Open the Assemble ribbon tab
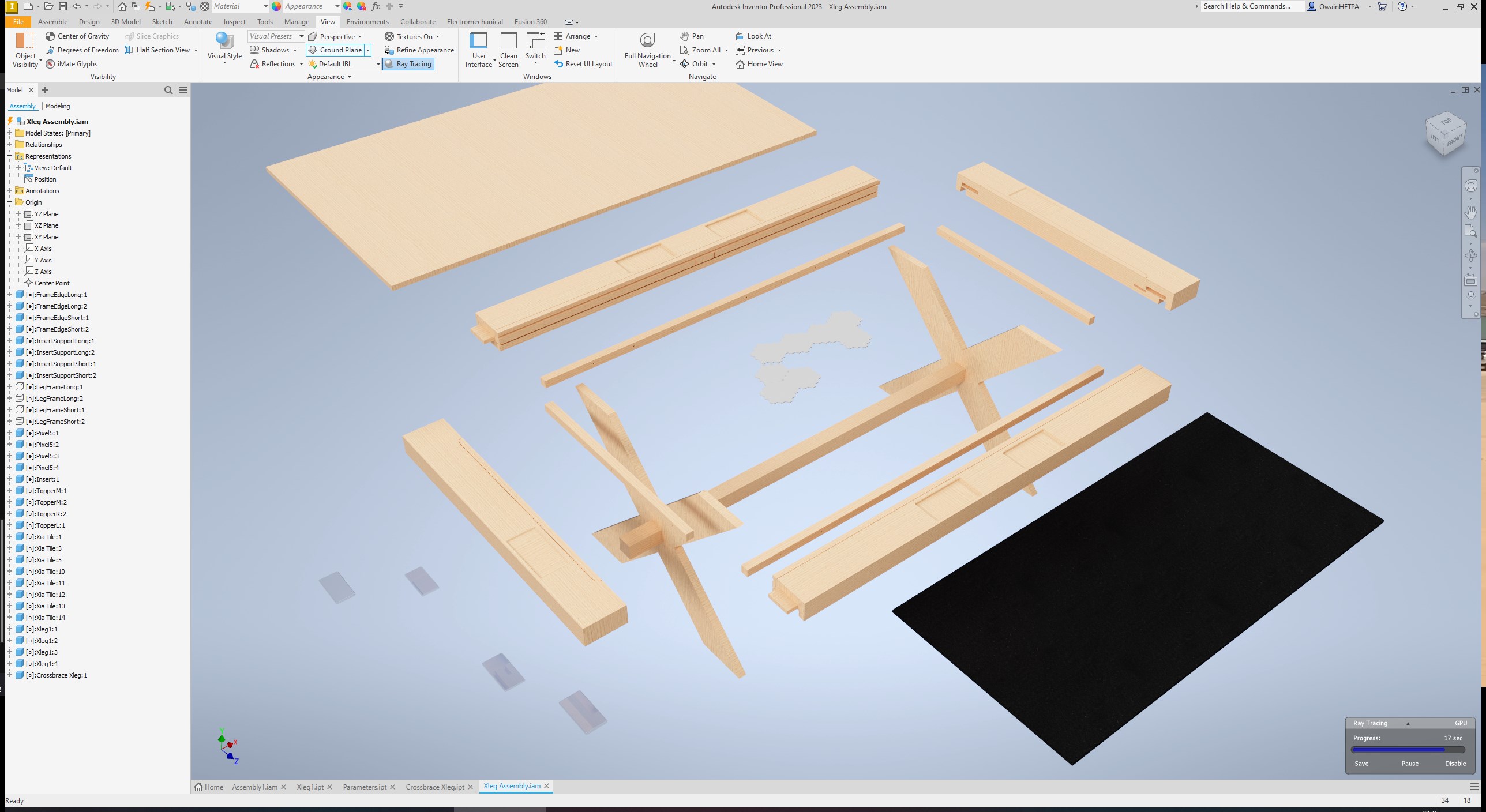 (52, 22)
